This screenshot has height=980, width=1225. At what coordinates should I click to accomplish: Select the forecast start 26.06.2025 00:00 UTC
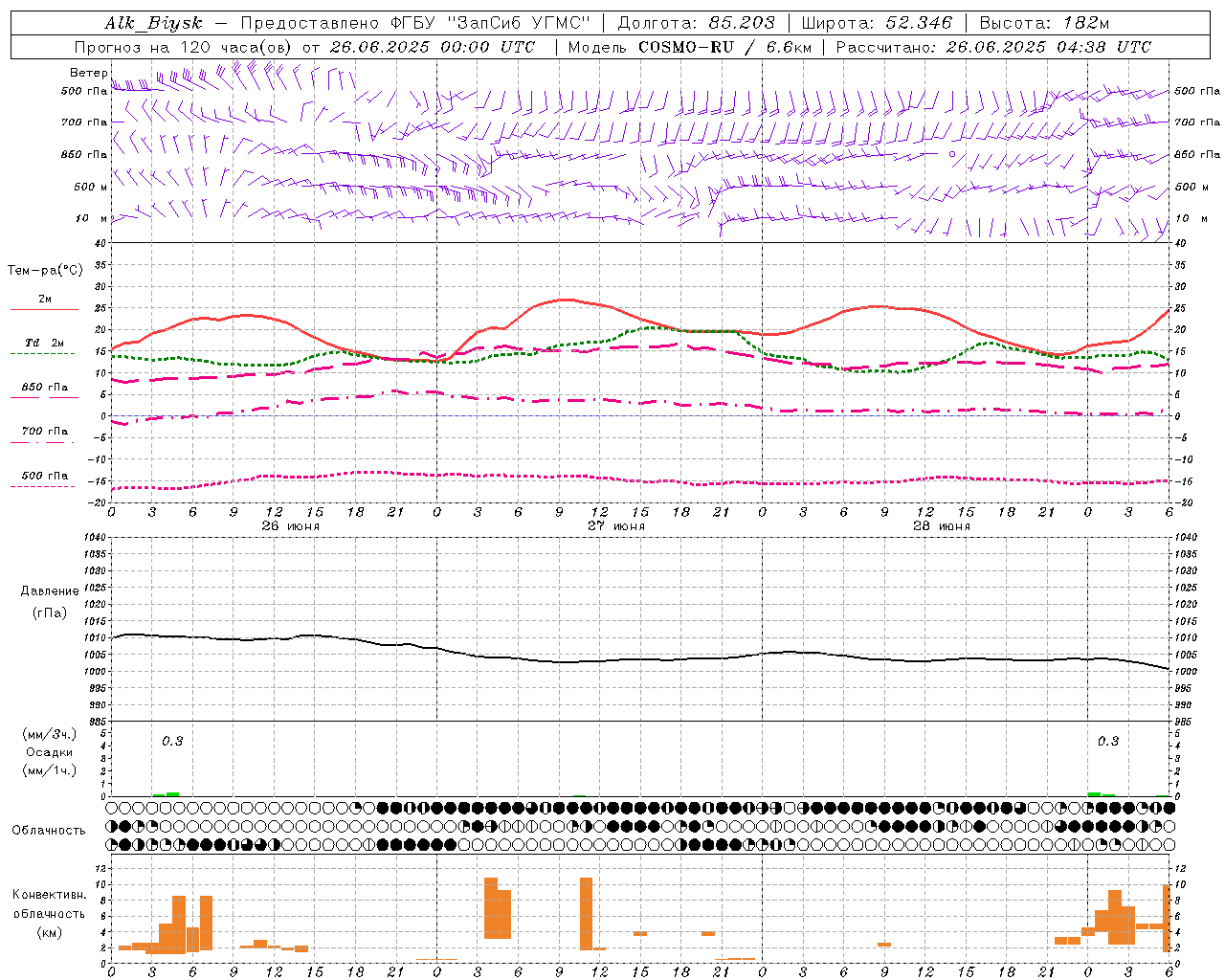point(432,47)
